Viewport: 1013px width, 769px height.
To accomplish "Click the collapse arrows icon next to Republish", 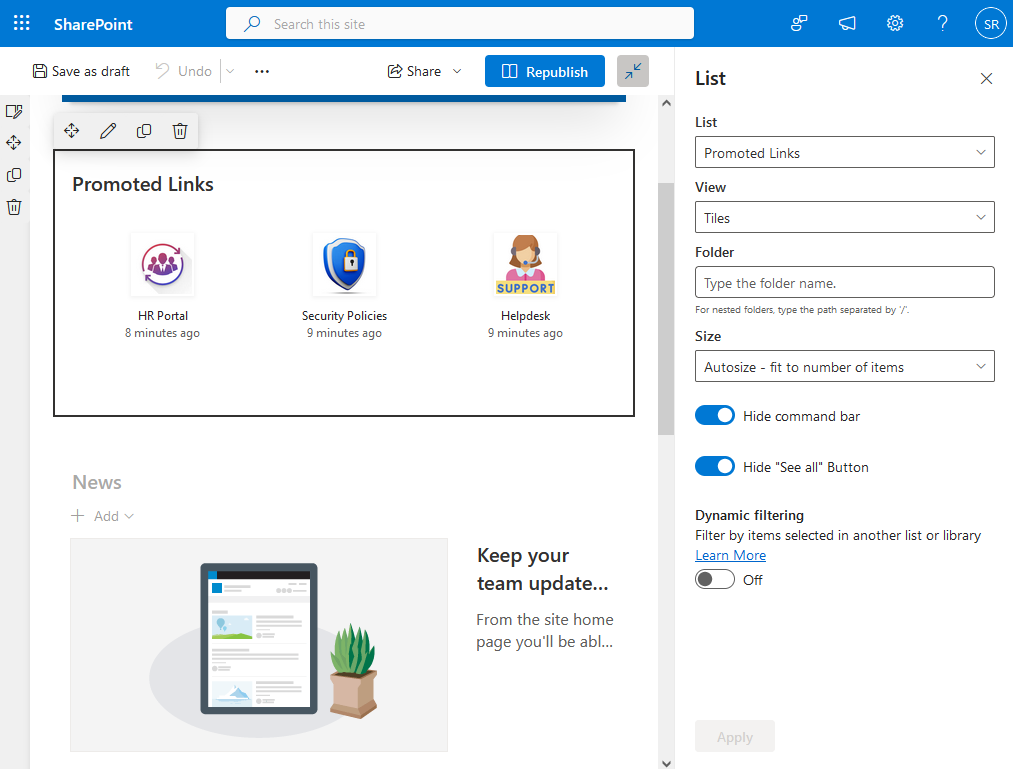I will 632,71.
